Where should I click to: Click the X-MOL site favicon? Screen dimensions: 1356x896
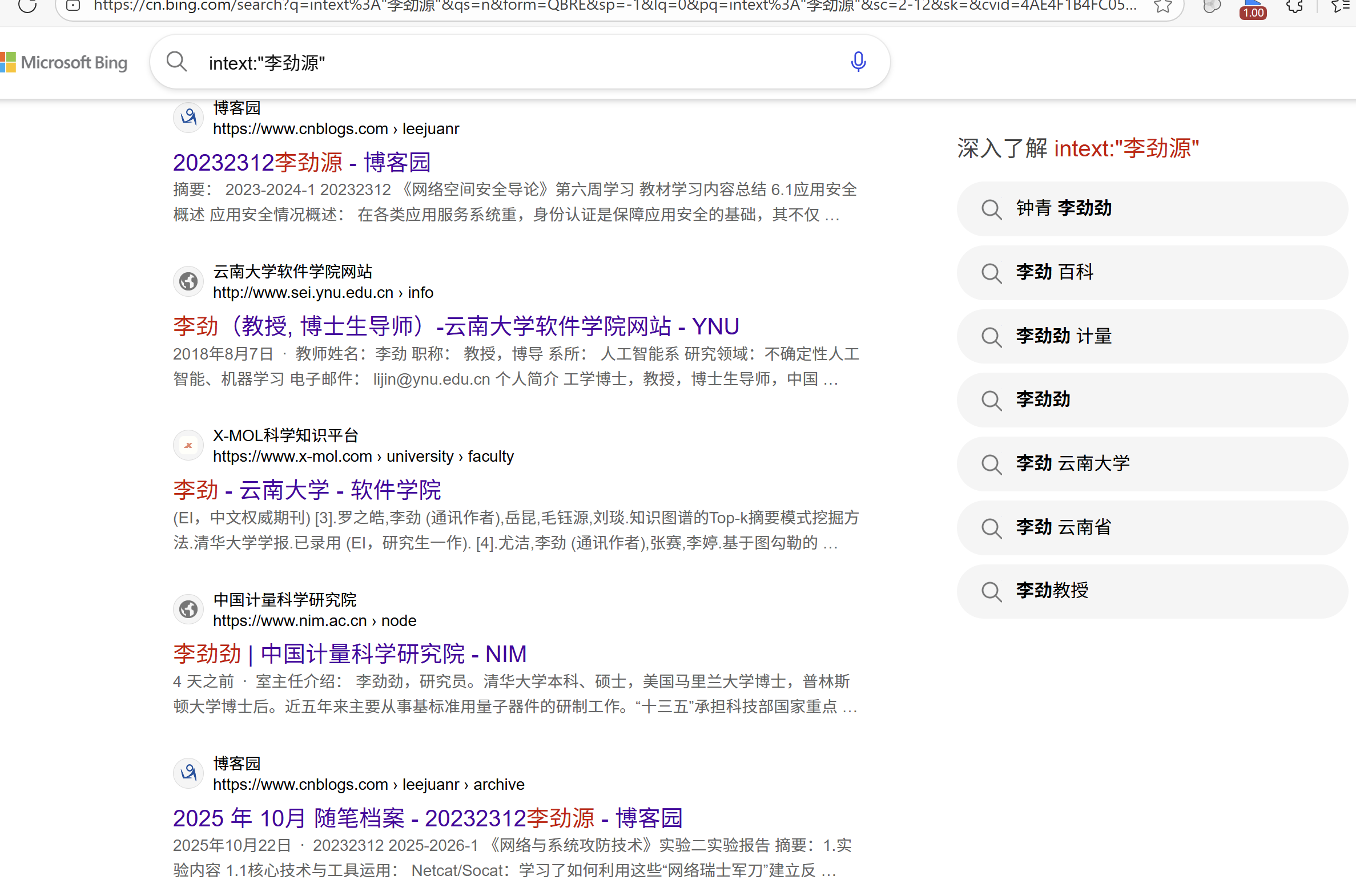click(x=188, y=445)
